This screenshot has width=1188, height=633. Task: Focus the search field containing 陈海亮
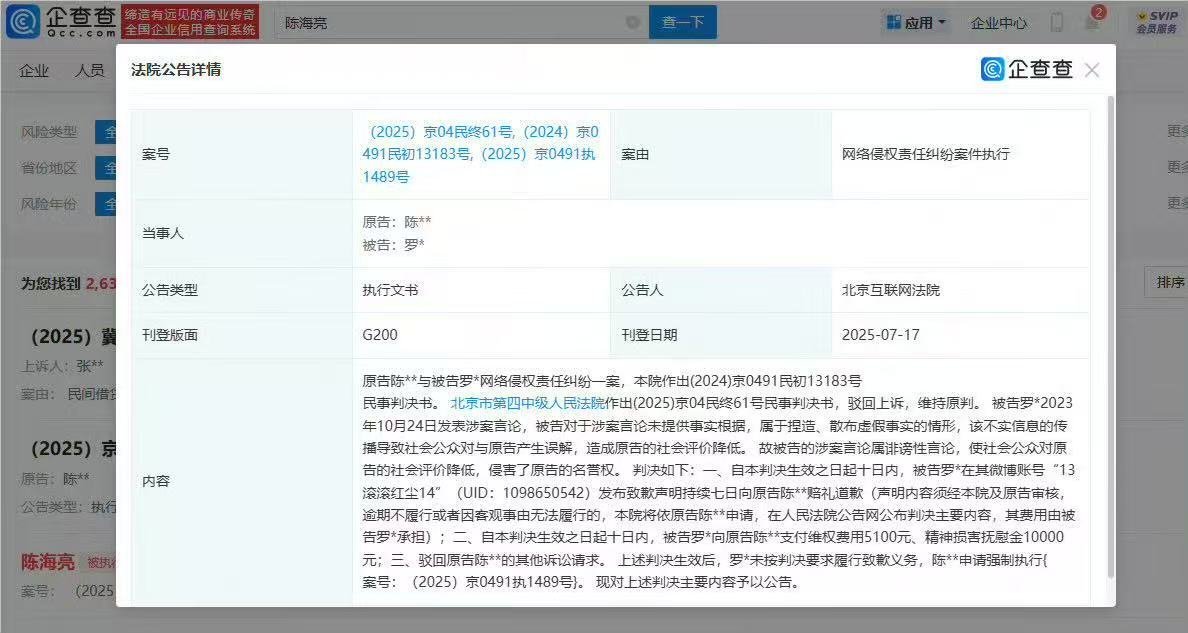(461, 23)
